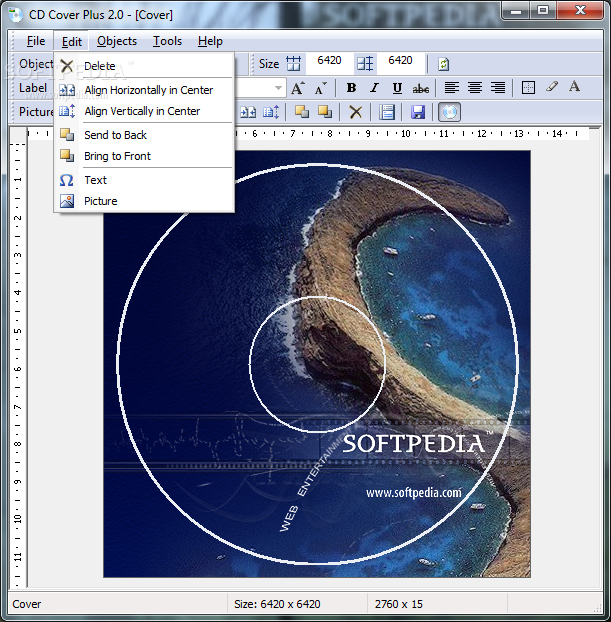Viewport: 611px width, 622px height.
Task: Click the Object toolbar label
Action: coord(36,64)
